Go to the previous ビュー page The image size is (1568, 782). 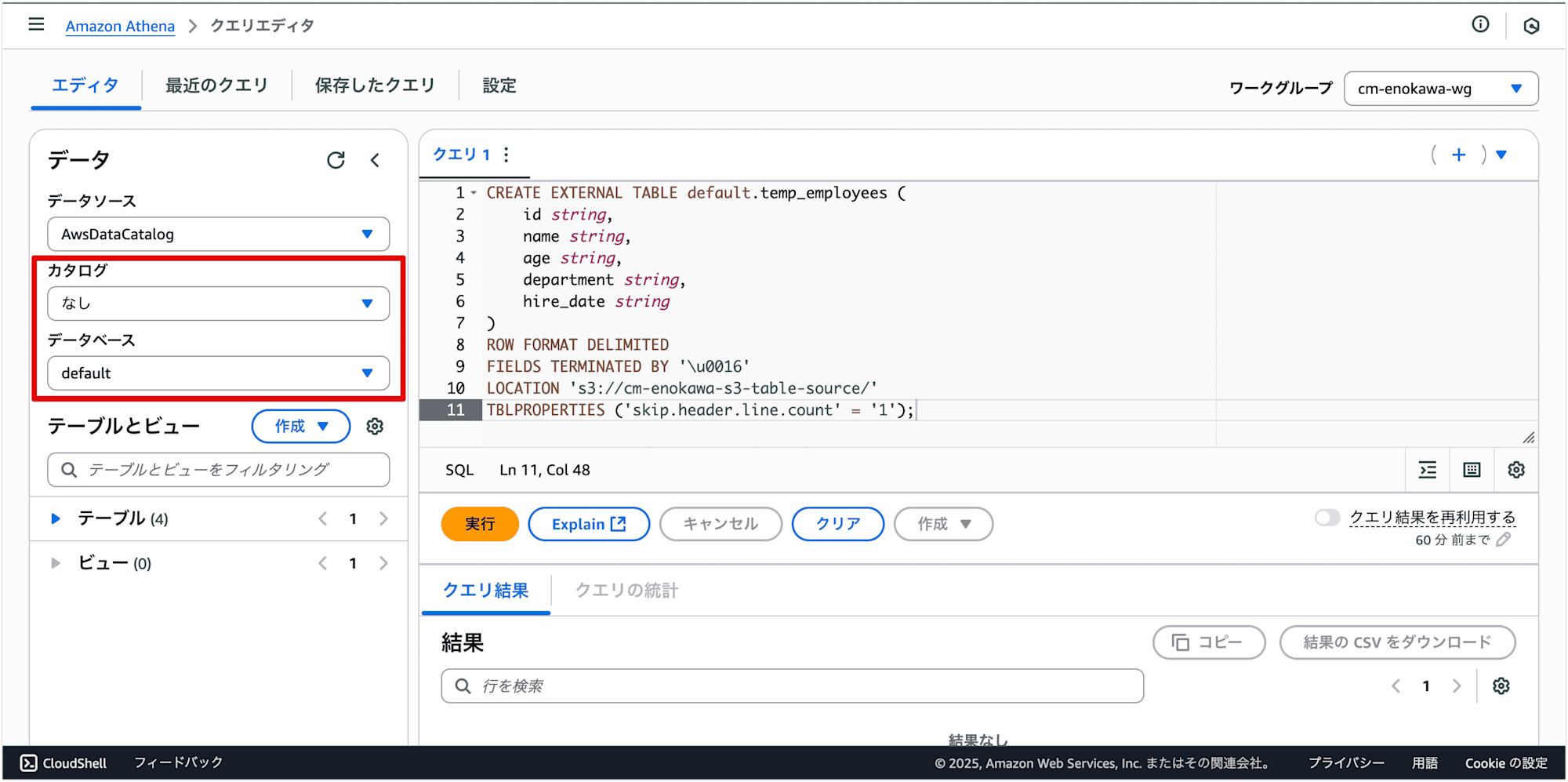(322, 563)
